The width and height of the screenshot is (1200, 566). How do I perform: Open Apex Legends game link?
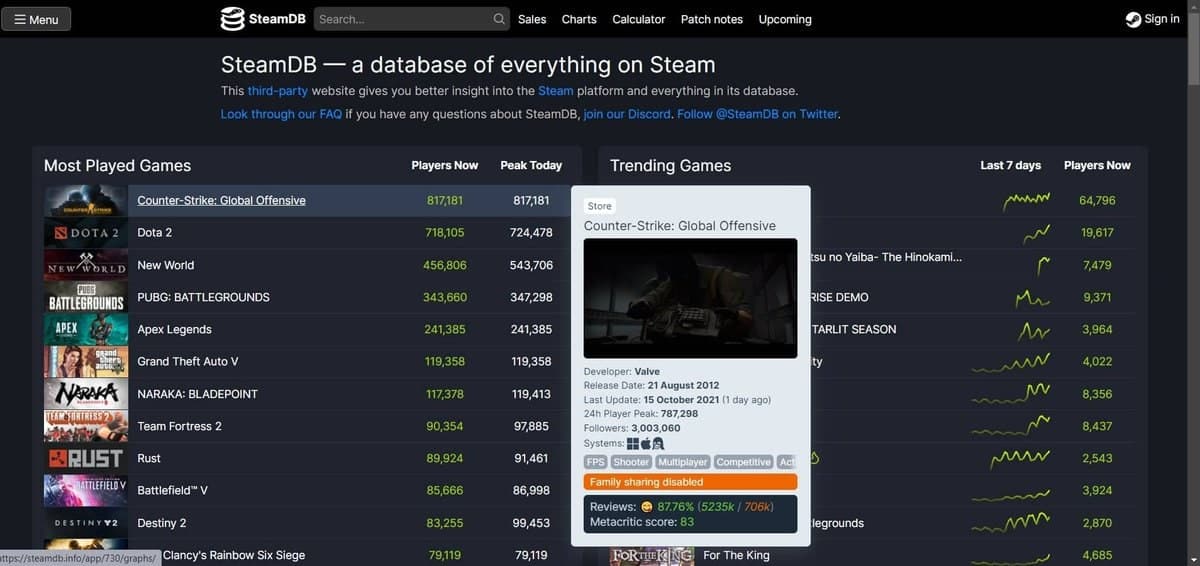pyautogui.click(x=174, y=329)
